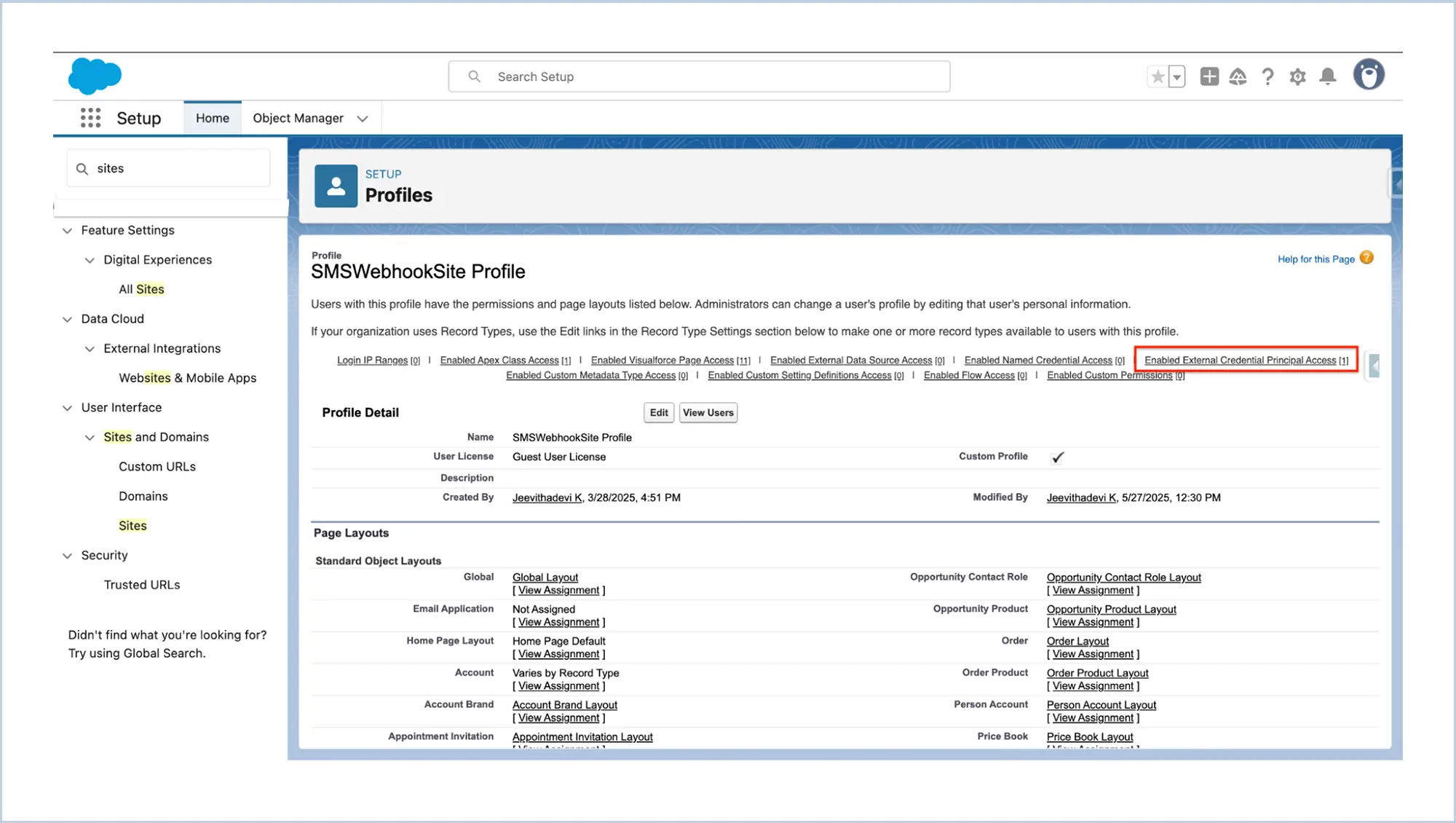
Task: Click the Custom Profile checkmark
Action: (1057, 457)
